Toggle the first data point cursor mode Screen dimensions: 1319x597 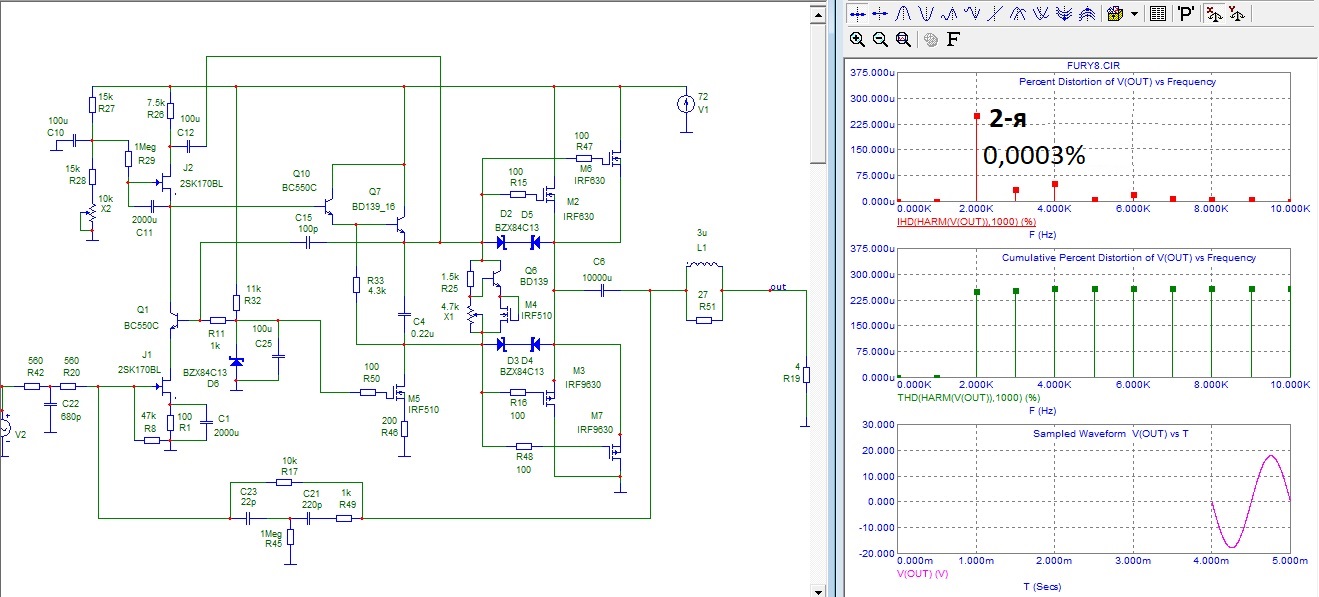point(856,14)
